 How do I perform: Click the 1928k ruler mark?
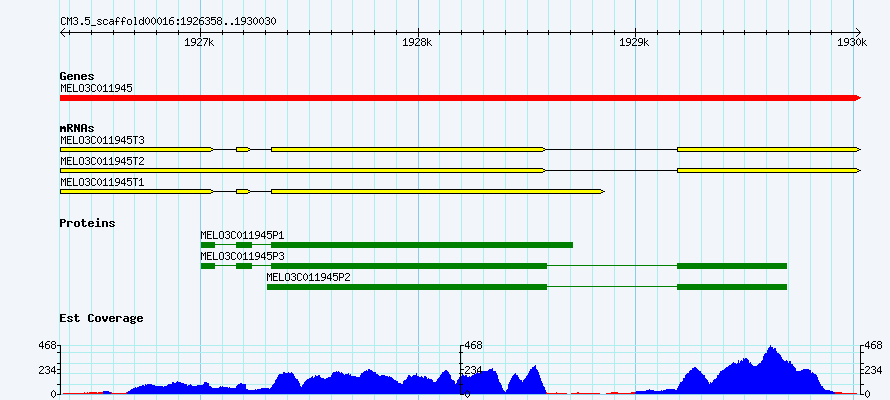417,43
